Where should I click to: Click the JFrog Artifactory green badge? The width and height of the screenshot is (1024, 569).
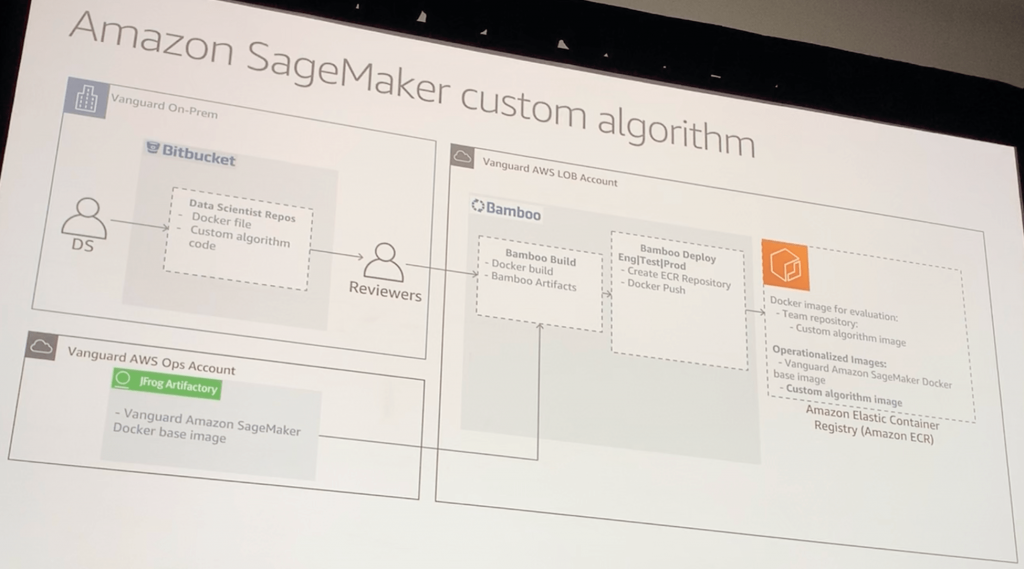pyautogui.click(x=167, y=383)
